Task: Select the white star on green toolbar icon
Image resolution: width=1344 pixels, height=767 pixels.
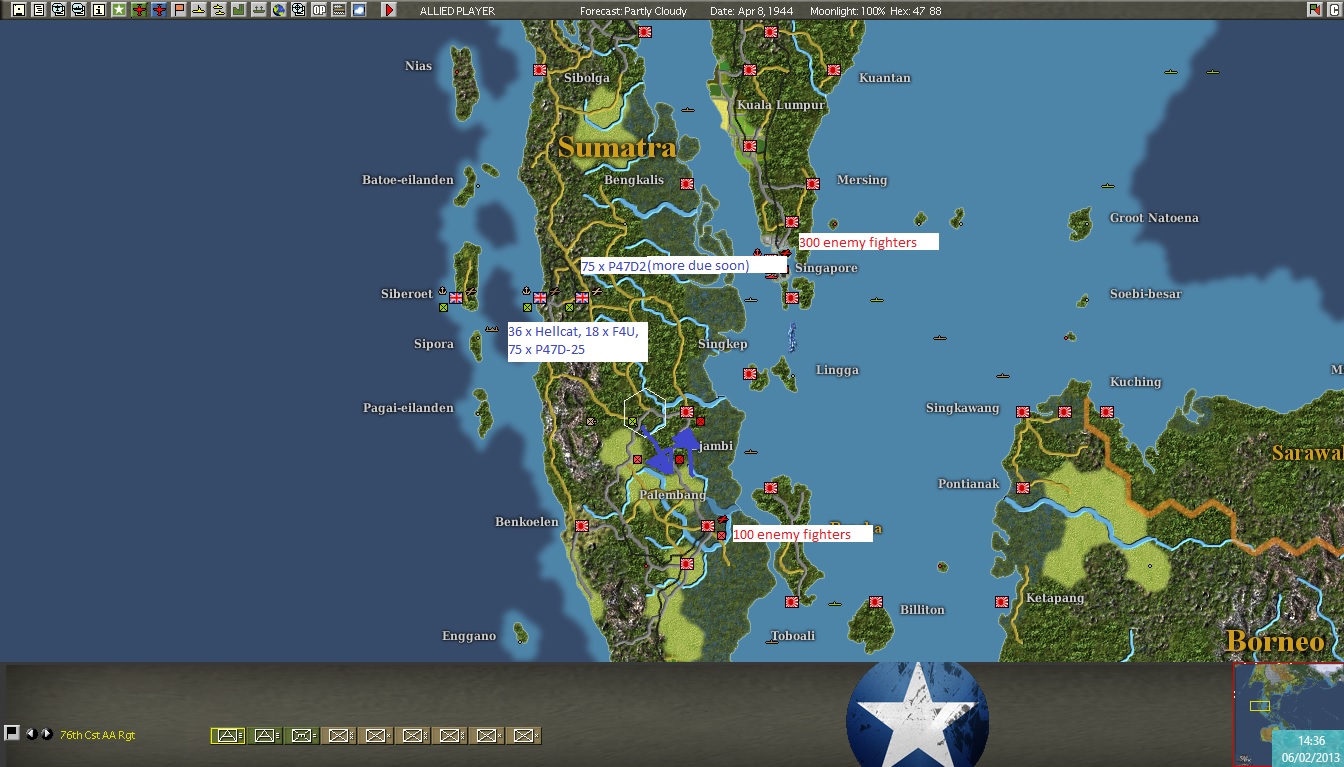Action: tap(118, 10)
